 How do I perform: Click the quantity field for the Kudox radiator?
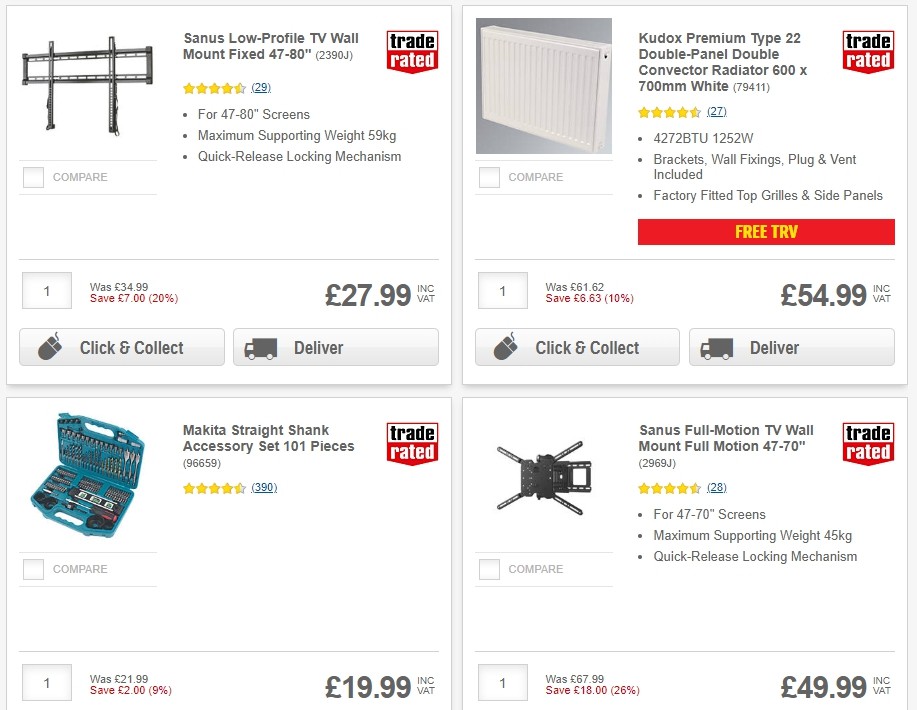(x=502, y=290)
